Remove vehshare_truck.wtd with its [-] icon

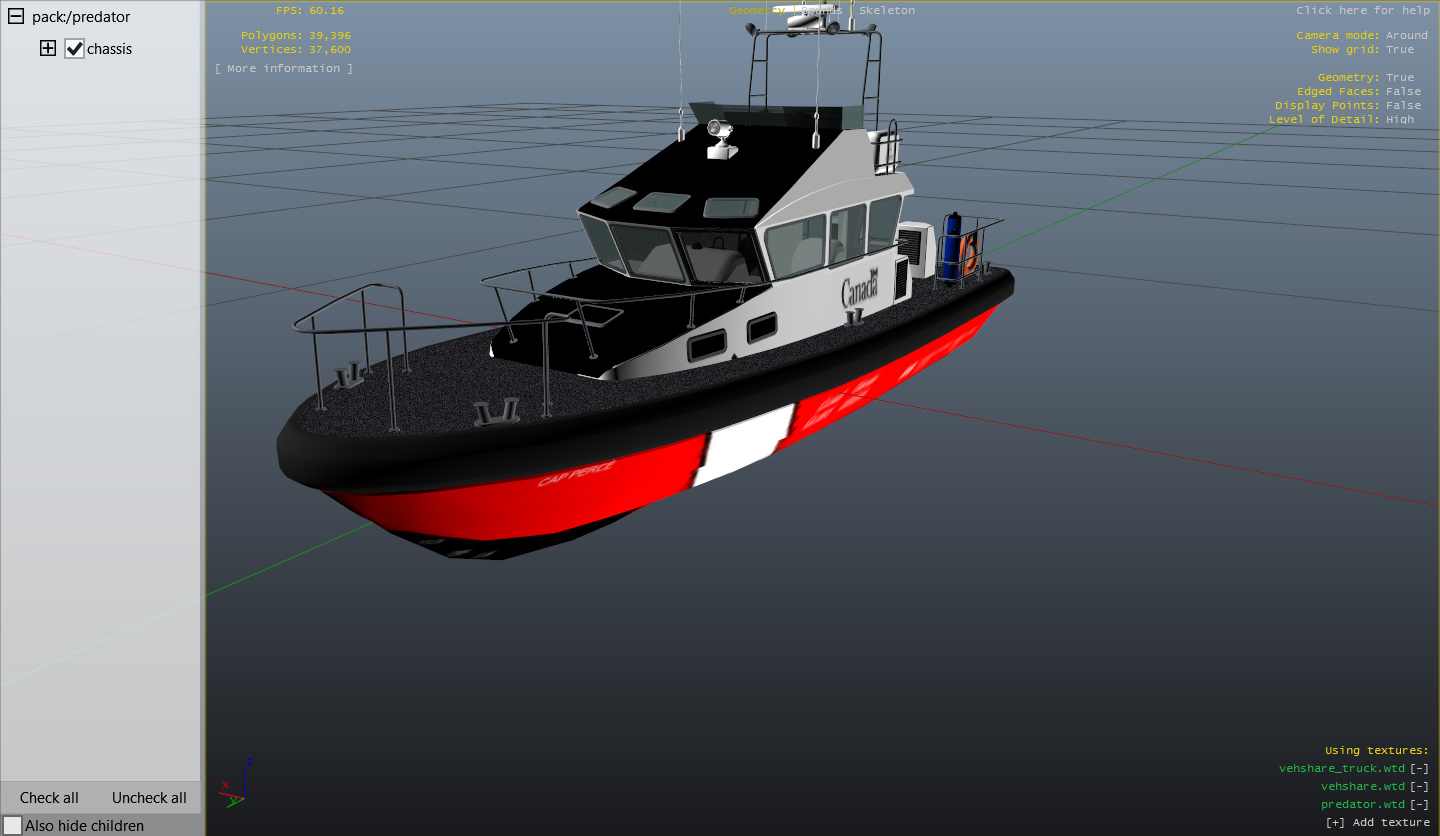click(1419, 768)
